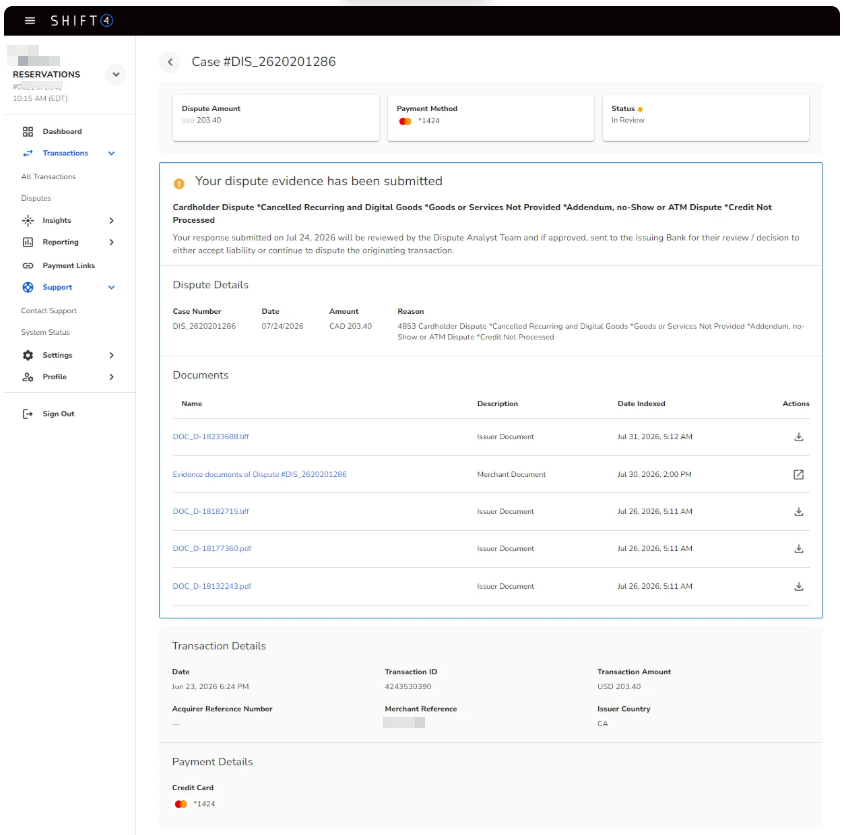Viewport: 844px width, 835px height.
Task: Collapse the Transactions menu chevron
Action: tap(111, 153)
